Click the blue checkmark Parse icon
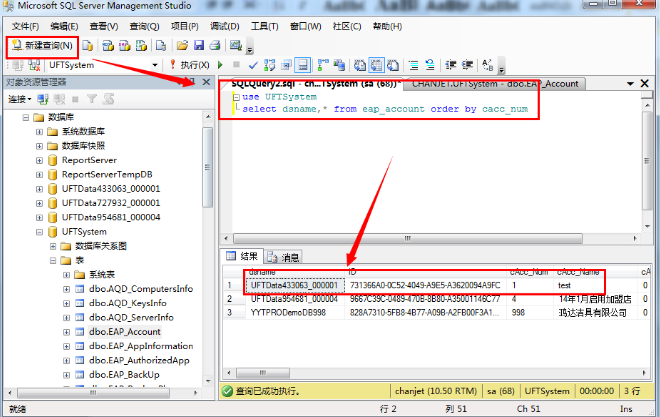The width and height of the screenshot is (660, 417). 253,65
